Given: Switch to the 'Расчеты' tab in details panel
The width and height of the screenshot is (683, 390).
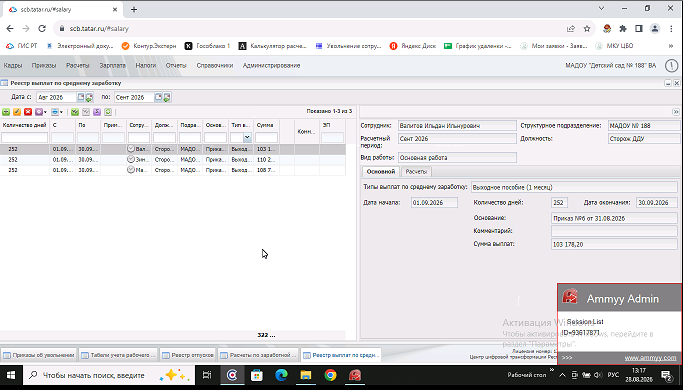Looking at the screenshot, I should click(416, 172).
